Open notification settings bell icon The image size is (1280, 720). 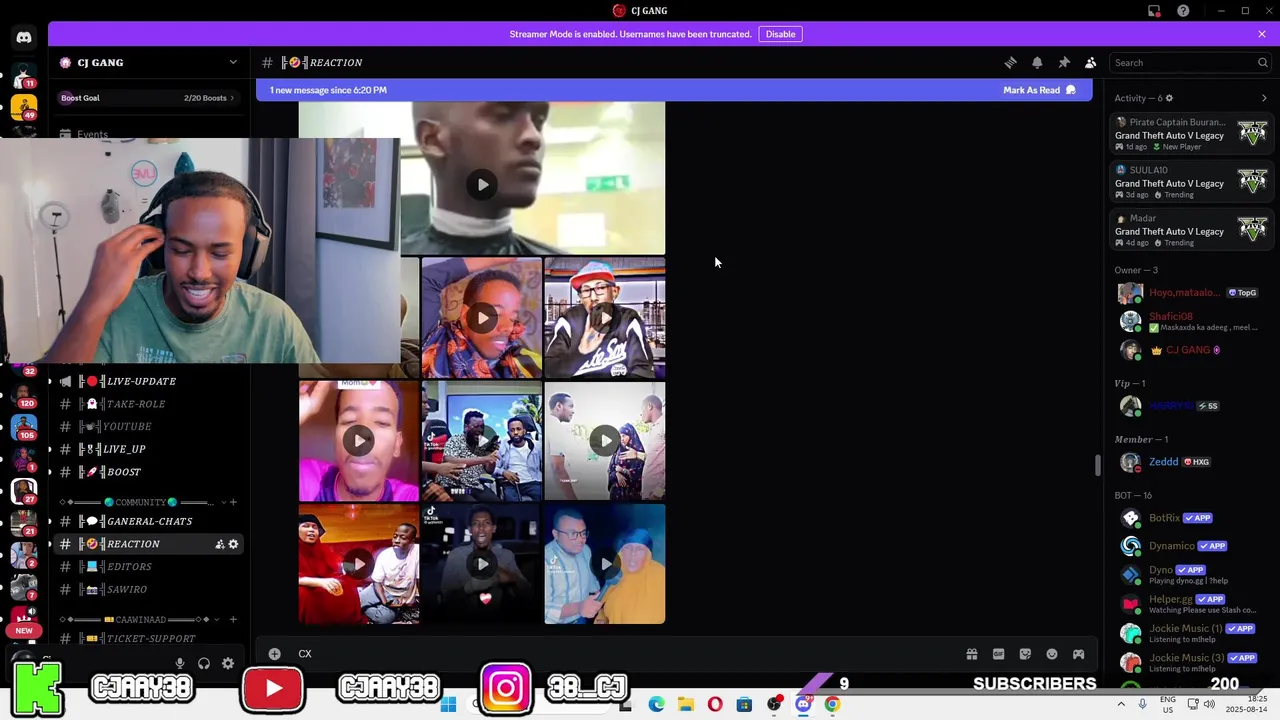pyautogui.click(x=1037, y=62)
